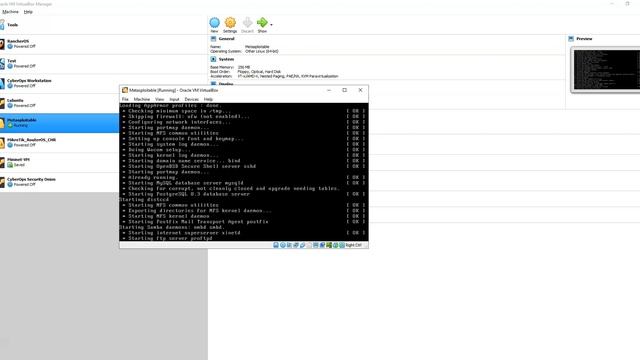Click the hard disk status bar icon

pos(276,245)
